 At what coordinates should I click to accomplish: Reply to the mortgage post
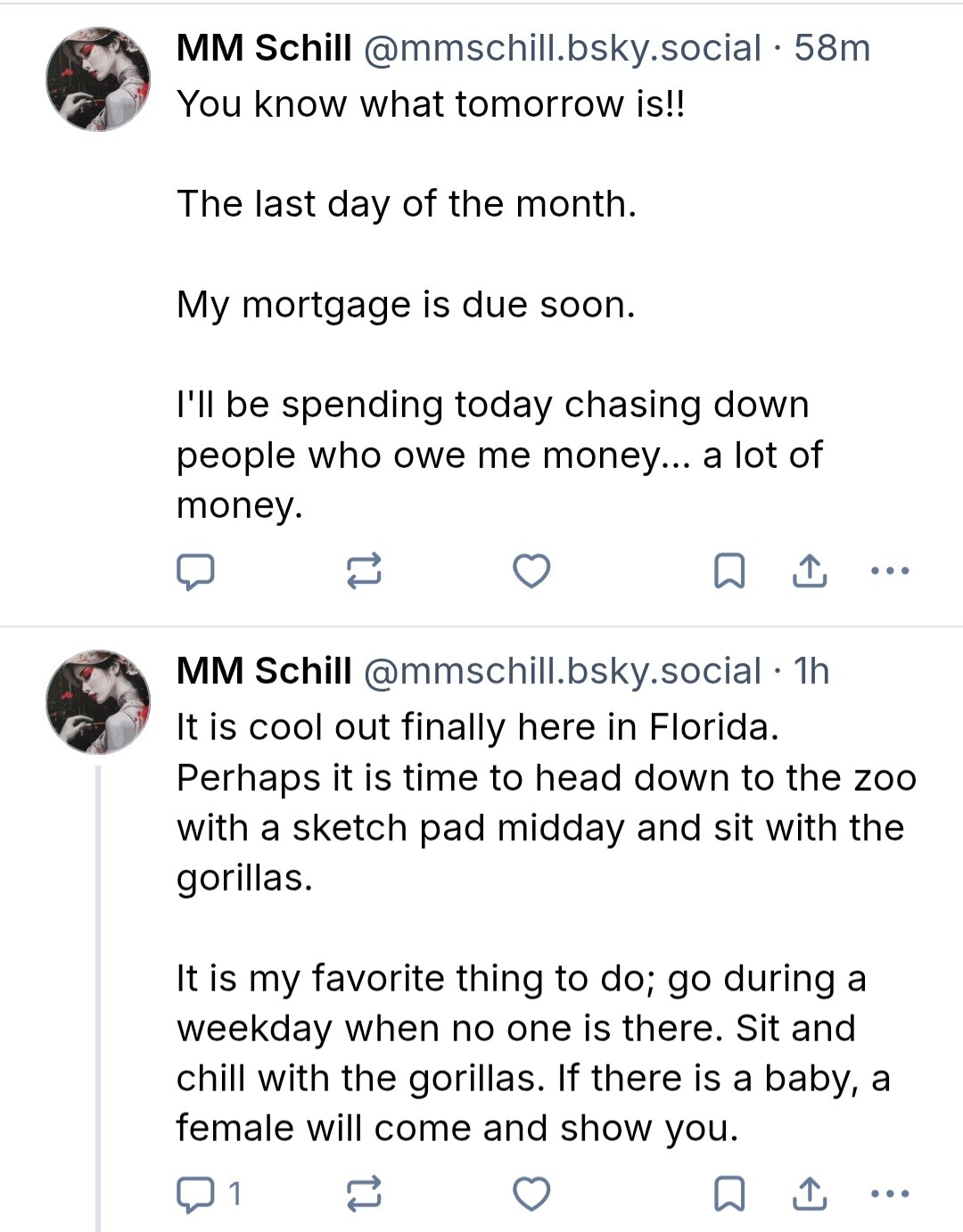pyautogui.click(x=194, y=571)
